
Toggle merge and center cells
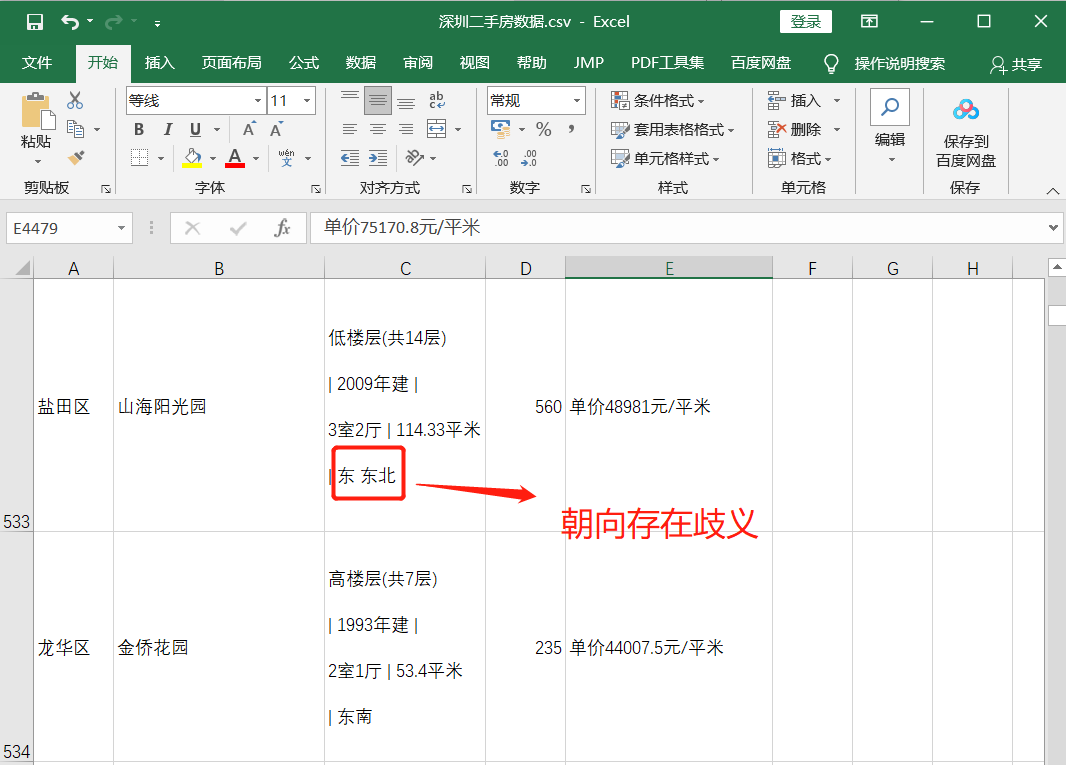[436, 129]
